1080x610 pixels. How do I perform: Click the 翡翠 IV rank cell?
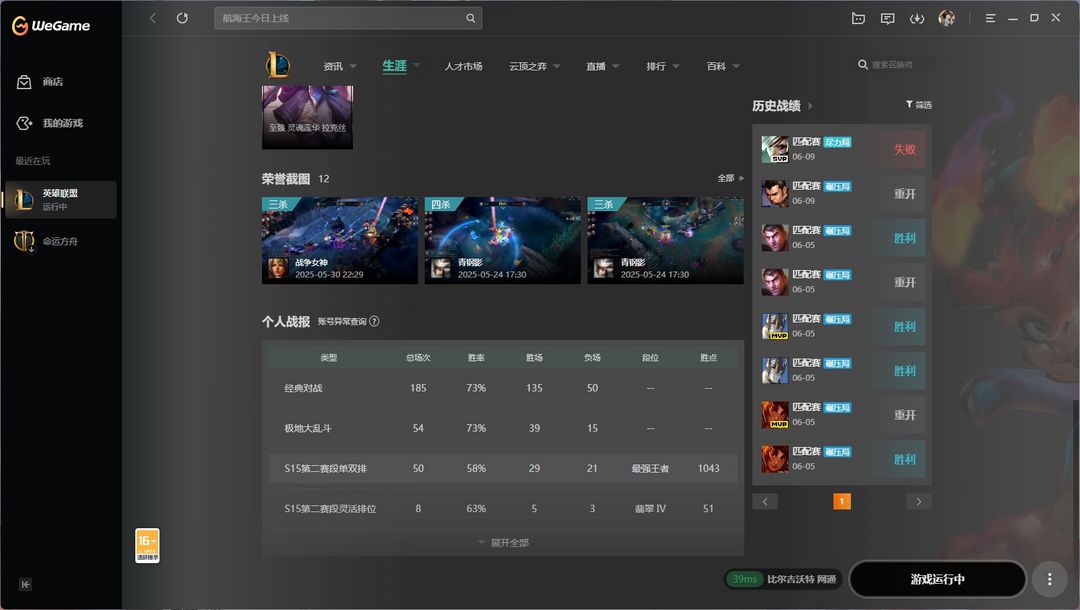650,509
